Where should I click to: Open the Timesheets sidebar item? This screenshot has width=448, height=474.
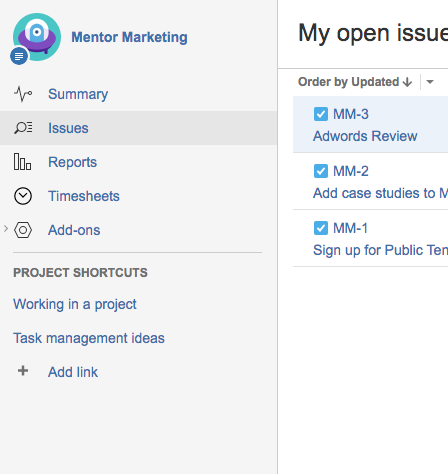138,196
